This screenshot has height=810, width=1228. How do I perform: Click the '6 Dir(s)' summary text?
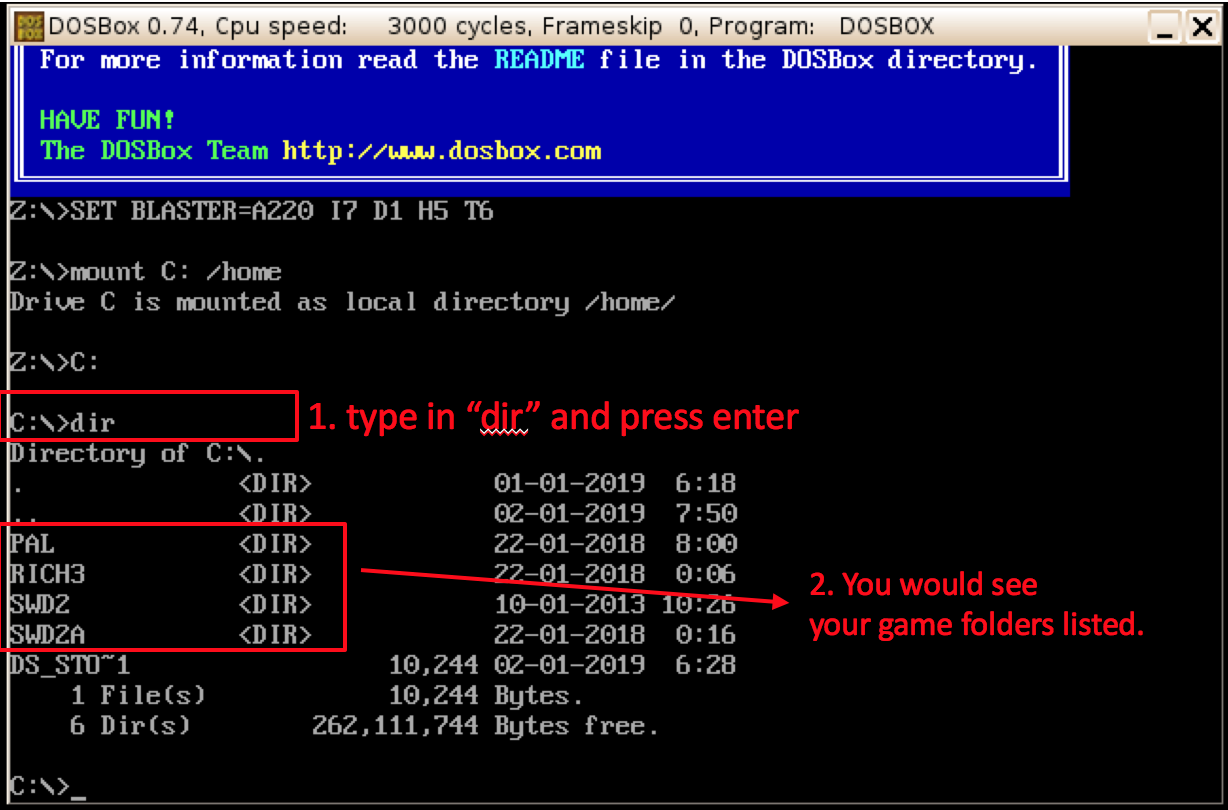130,726
